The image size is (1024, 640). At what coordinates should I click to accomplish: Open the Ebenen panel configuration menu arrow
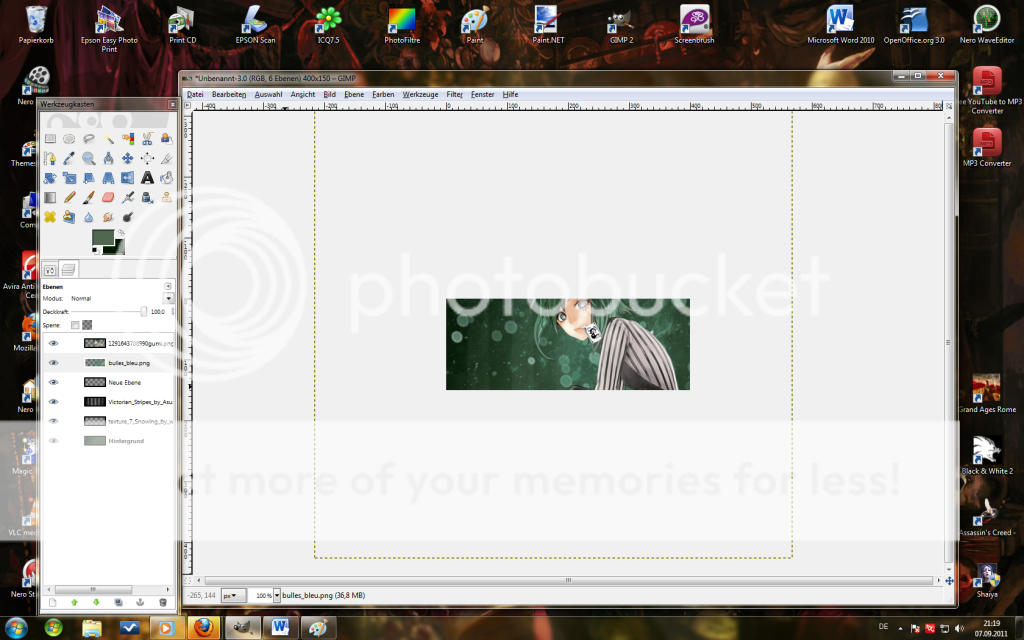tap(168, 286)
